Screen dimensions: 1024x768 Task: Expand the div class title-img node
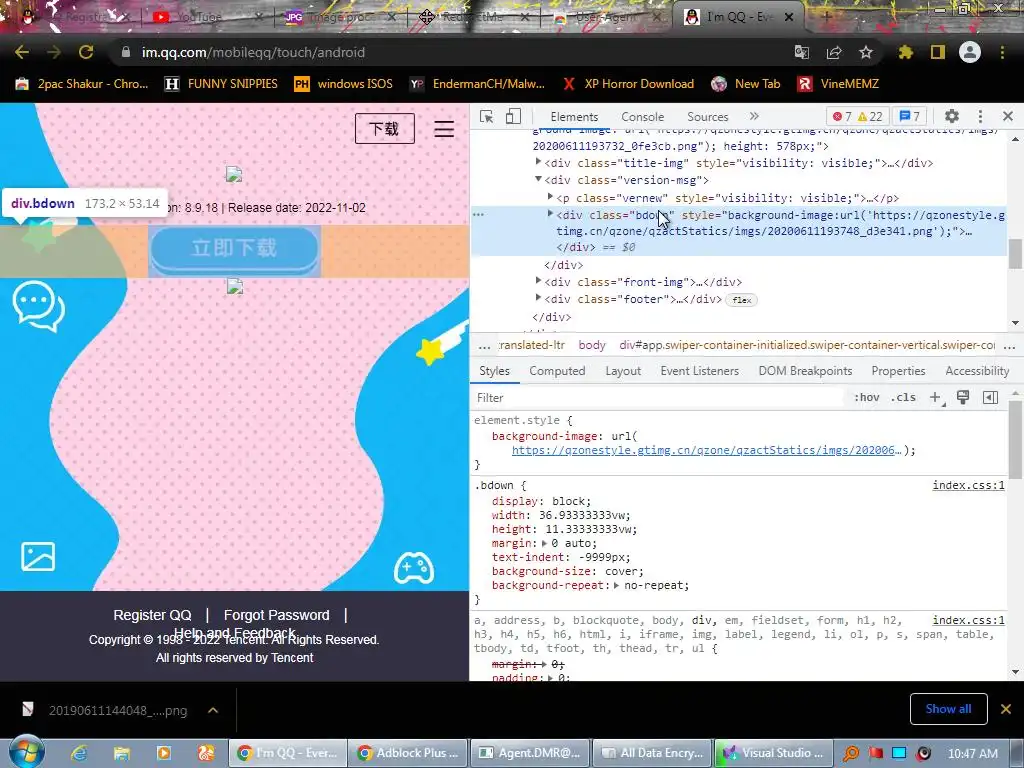(538, 162)
